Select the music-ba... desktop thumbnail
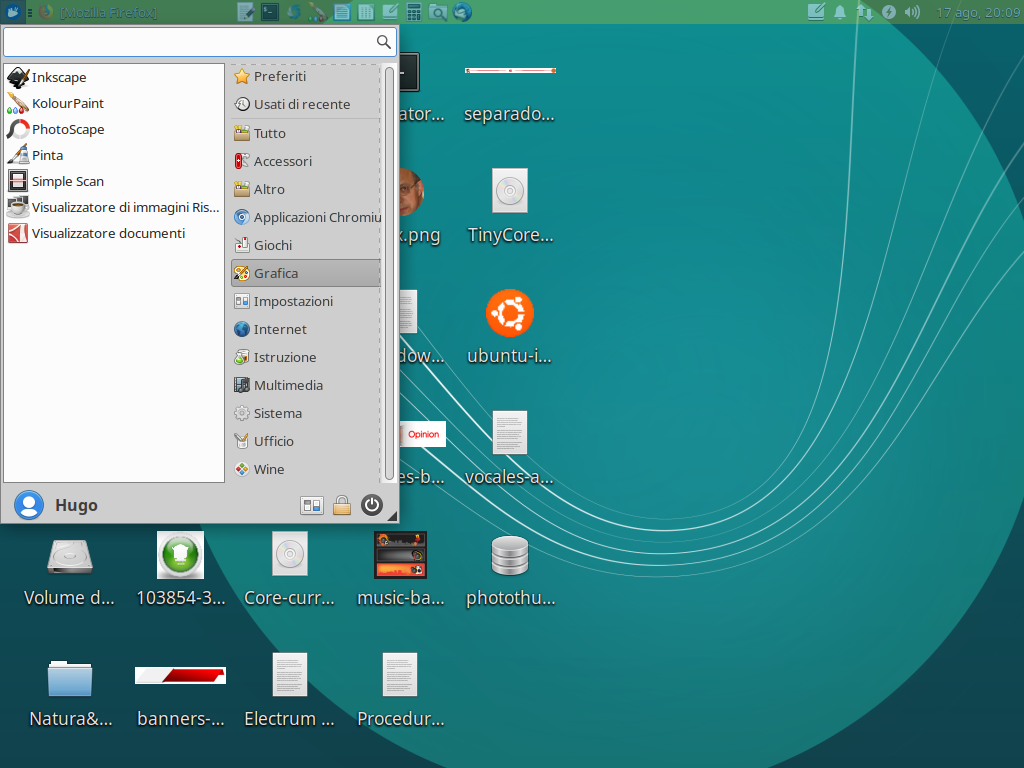 click(400, 571)
